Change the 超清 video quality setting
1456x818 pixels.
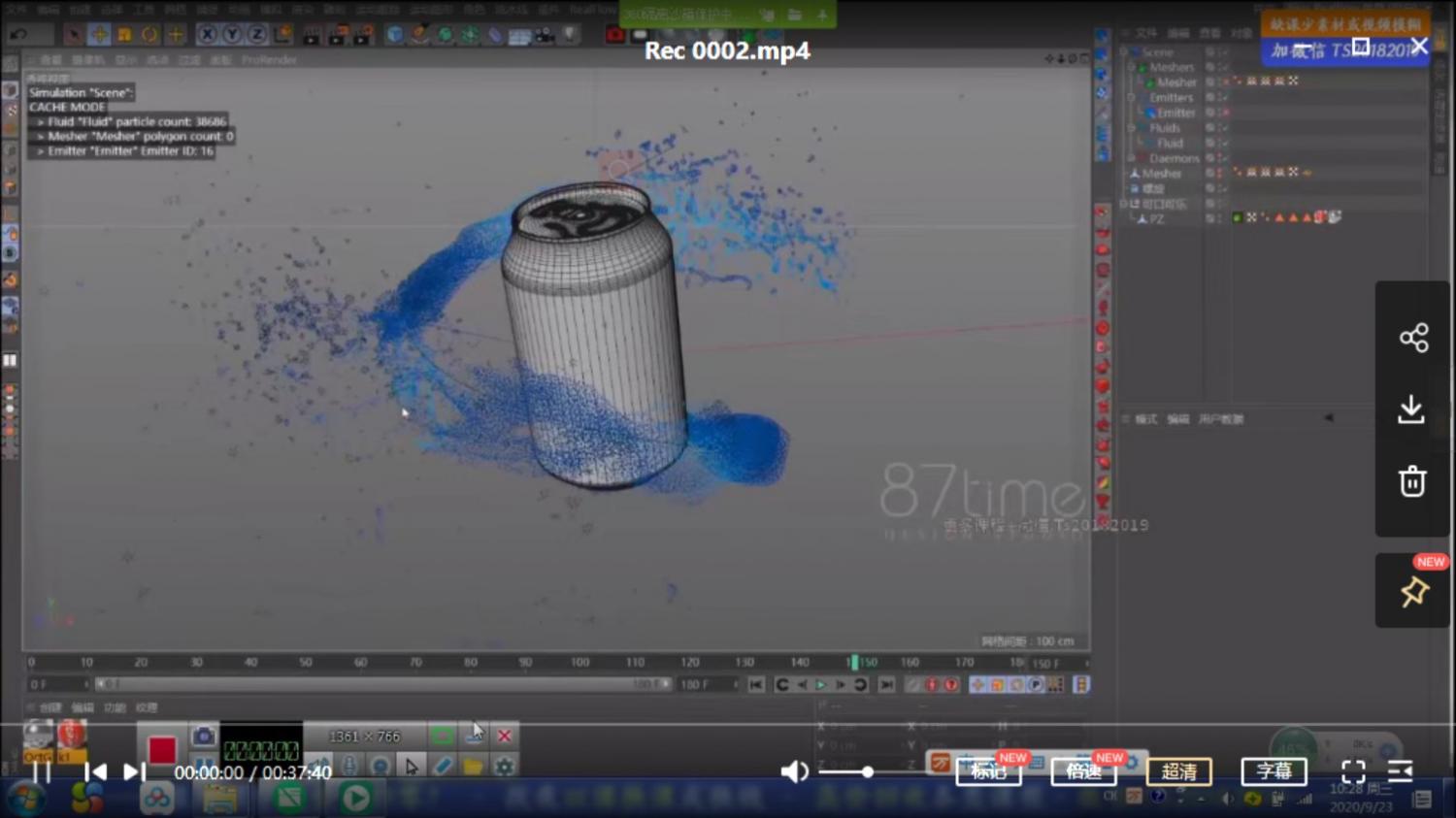point(1179,771)
